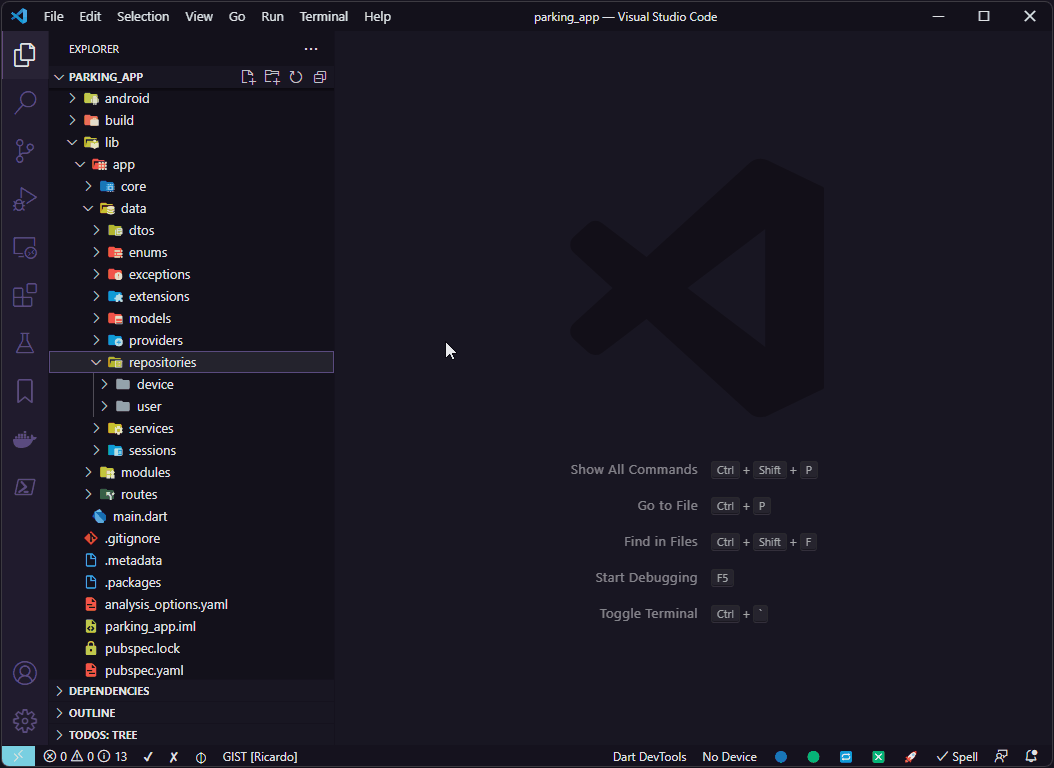Open notifications bell in status bar
1054x768 pixels.
click(1032, 757)
